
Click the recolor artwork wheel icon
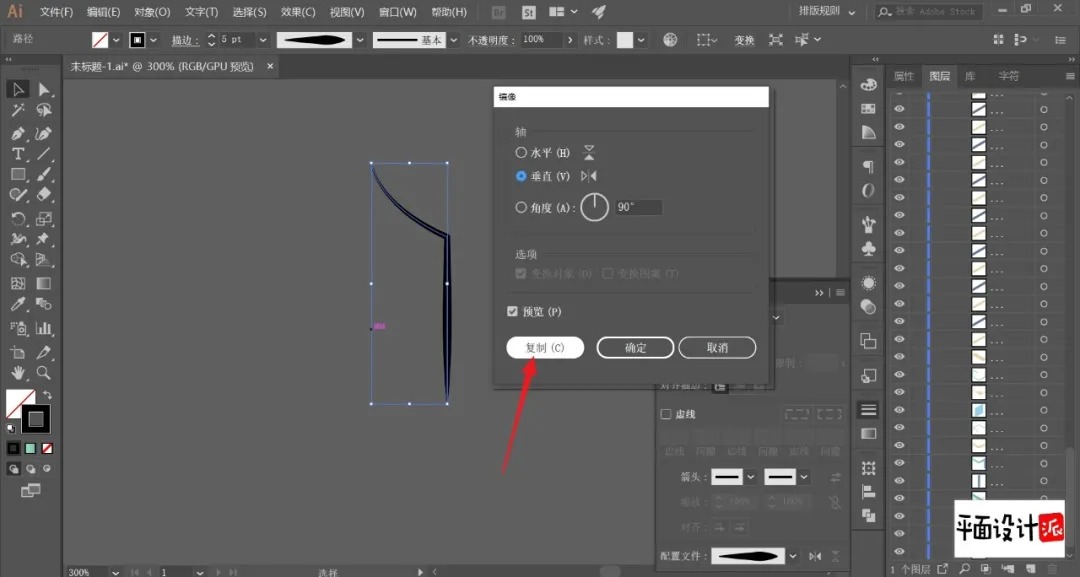[x=670, y=40]
